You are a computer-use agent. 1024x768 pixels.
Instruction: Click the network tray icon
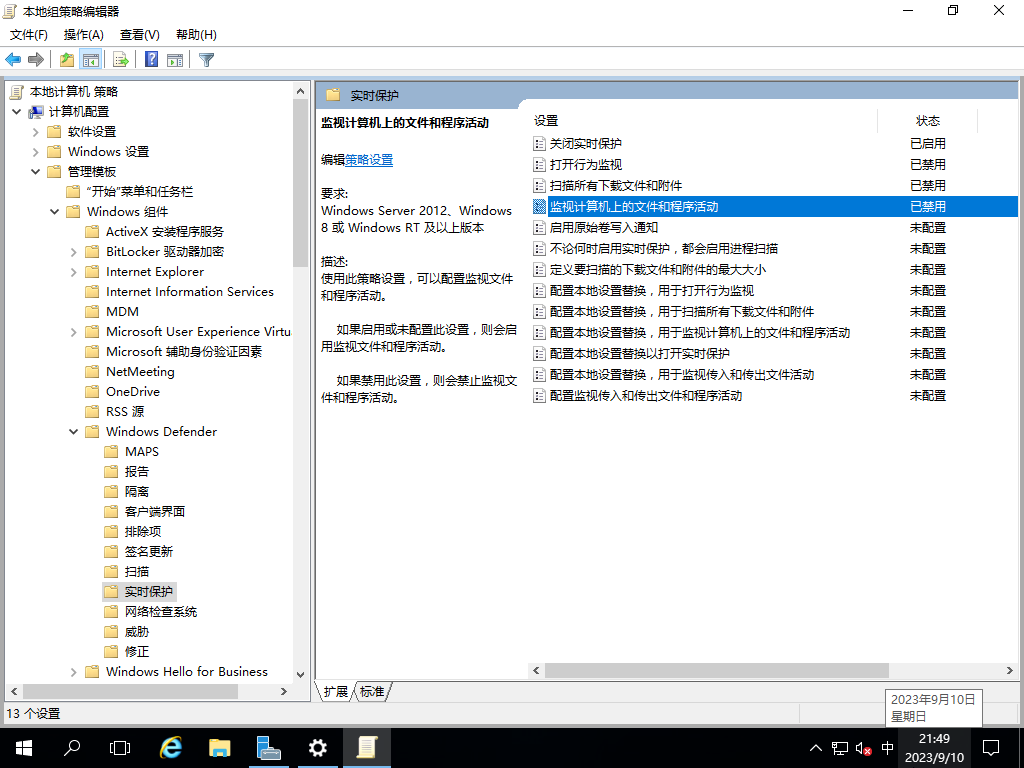coord(840,748)
